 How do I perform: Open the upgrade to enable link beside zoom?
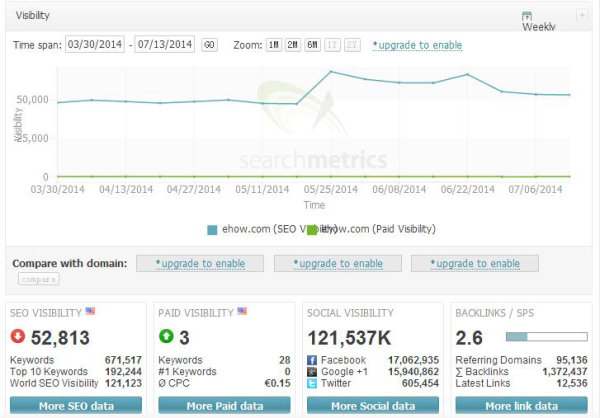point(417,45)
